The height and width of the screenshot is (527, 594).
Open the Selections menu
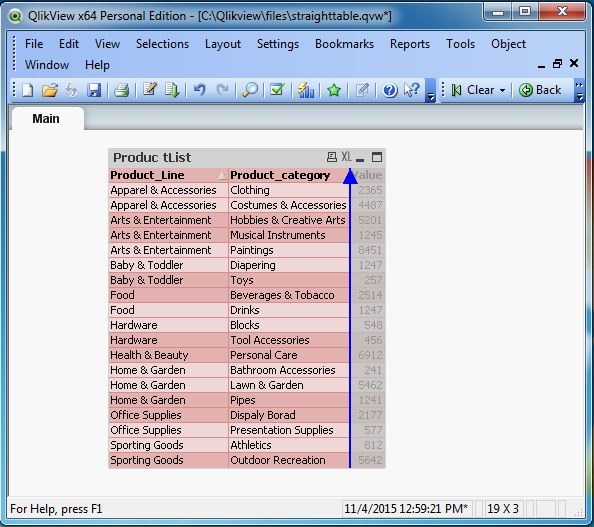pos(163,44)
